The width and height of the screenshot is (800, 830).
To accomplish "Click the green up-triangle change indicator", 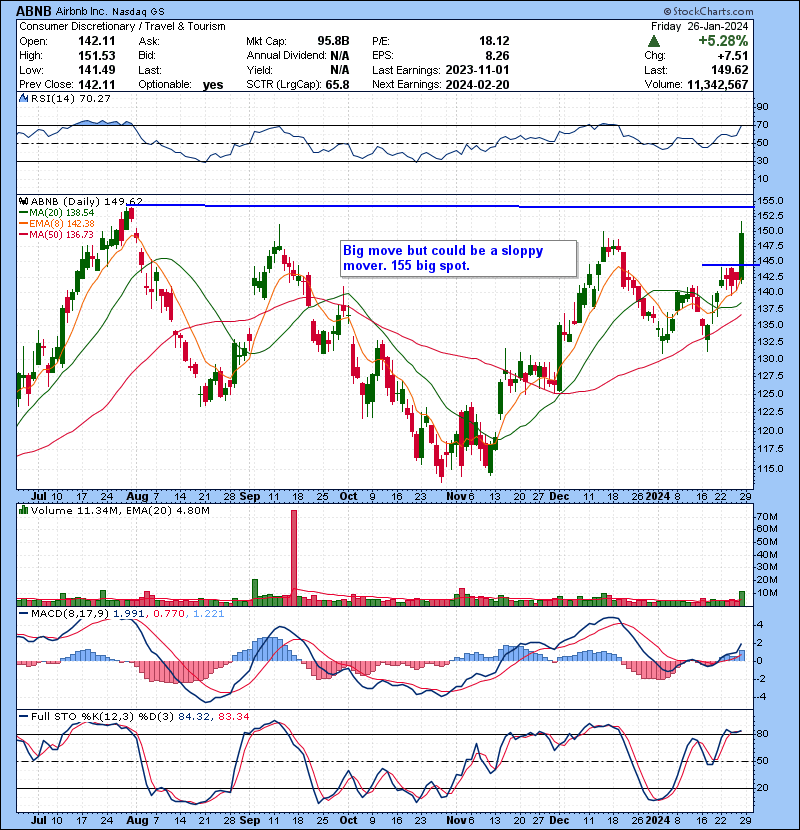I will click(x=654, y=41).
